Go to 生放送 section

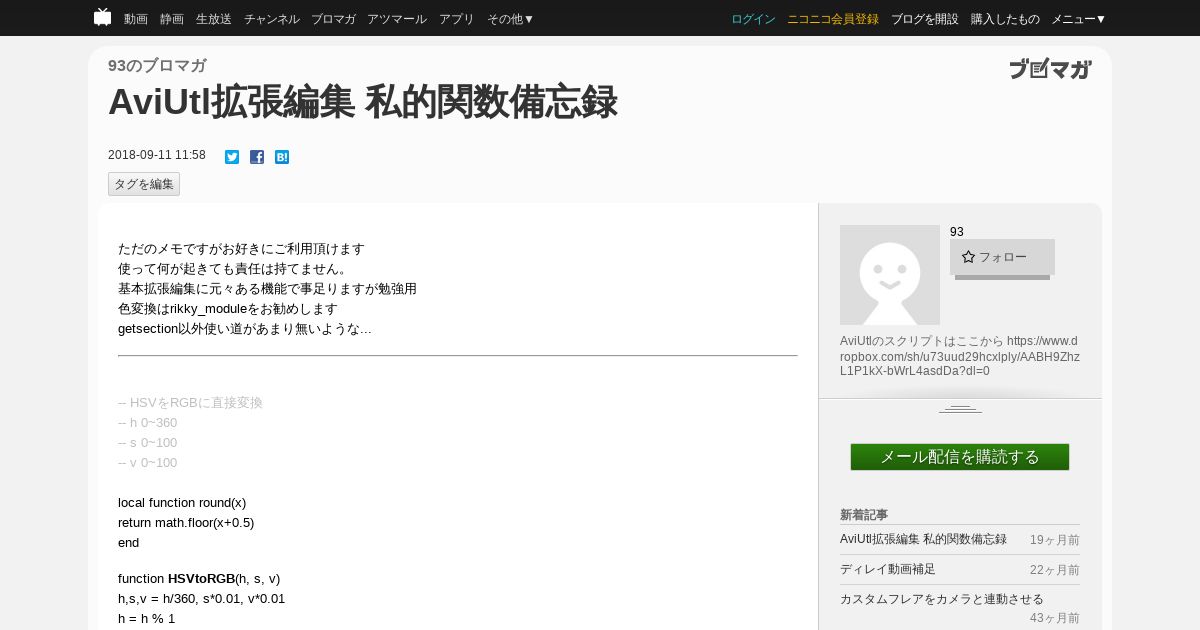click(x=214, y=19)
